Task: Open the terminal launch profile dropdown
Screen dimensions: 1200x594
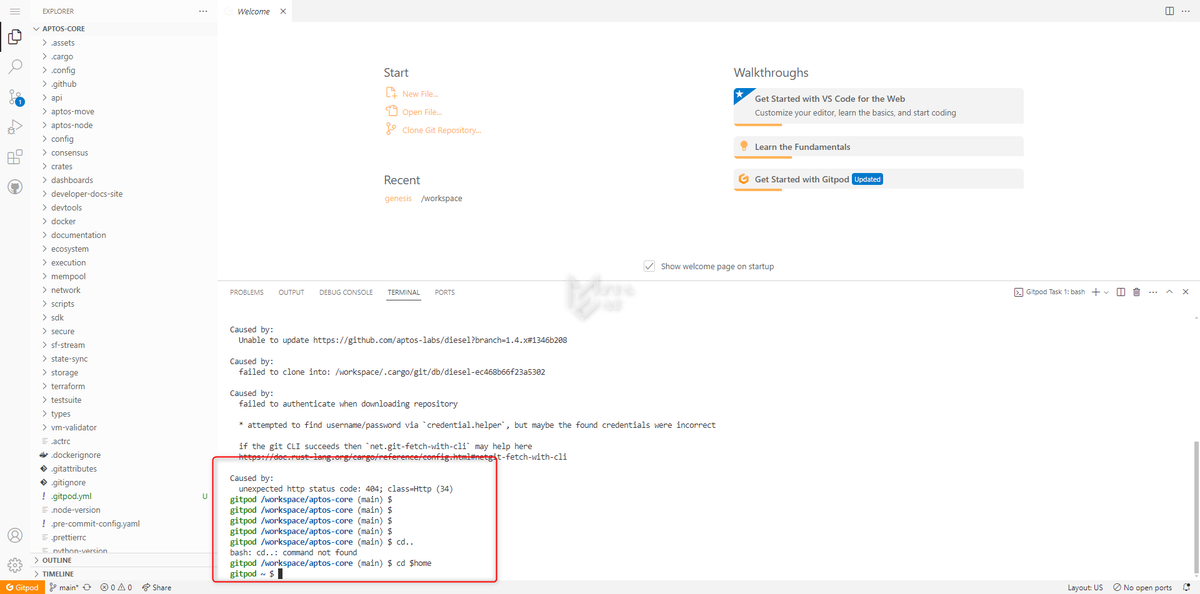Action: pyautogui.click(x=1106, y=292)
